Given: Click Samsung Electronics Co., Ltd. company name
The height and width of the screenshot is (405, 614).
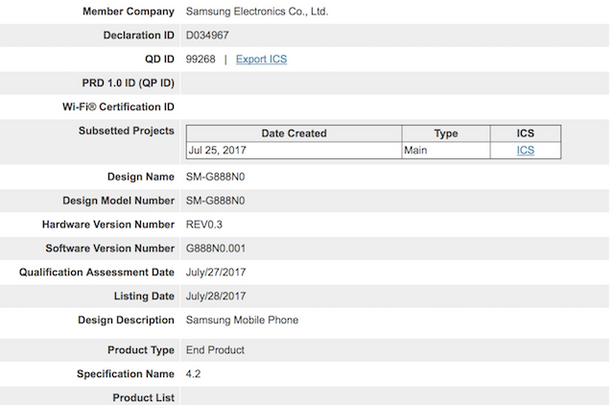Looking at the screenshot, I should pyautogui.click(x=257, y=12).
